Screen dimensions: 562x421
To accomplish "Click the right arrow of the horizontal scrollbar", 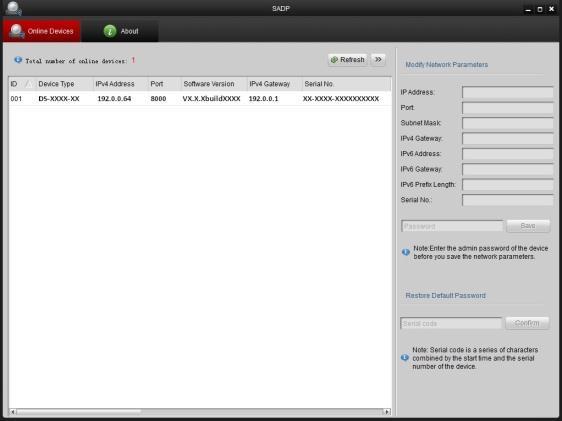I will [387, 412].
